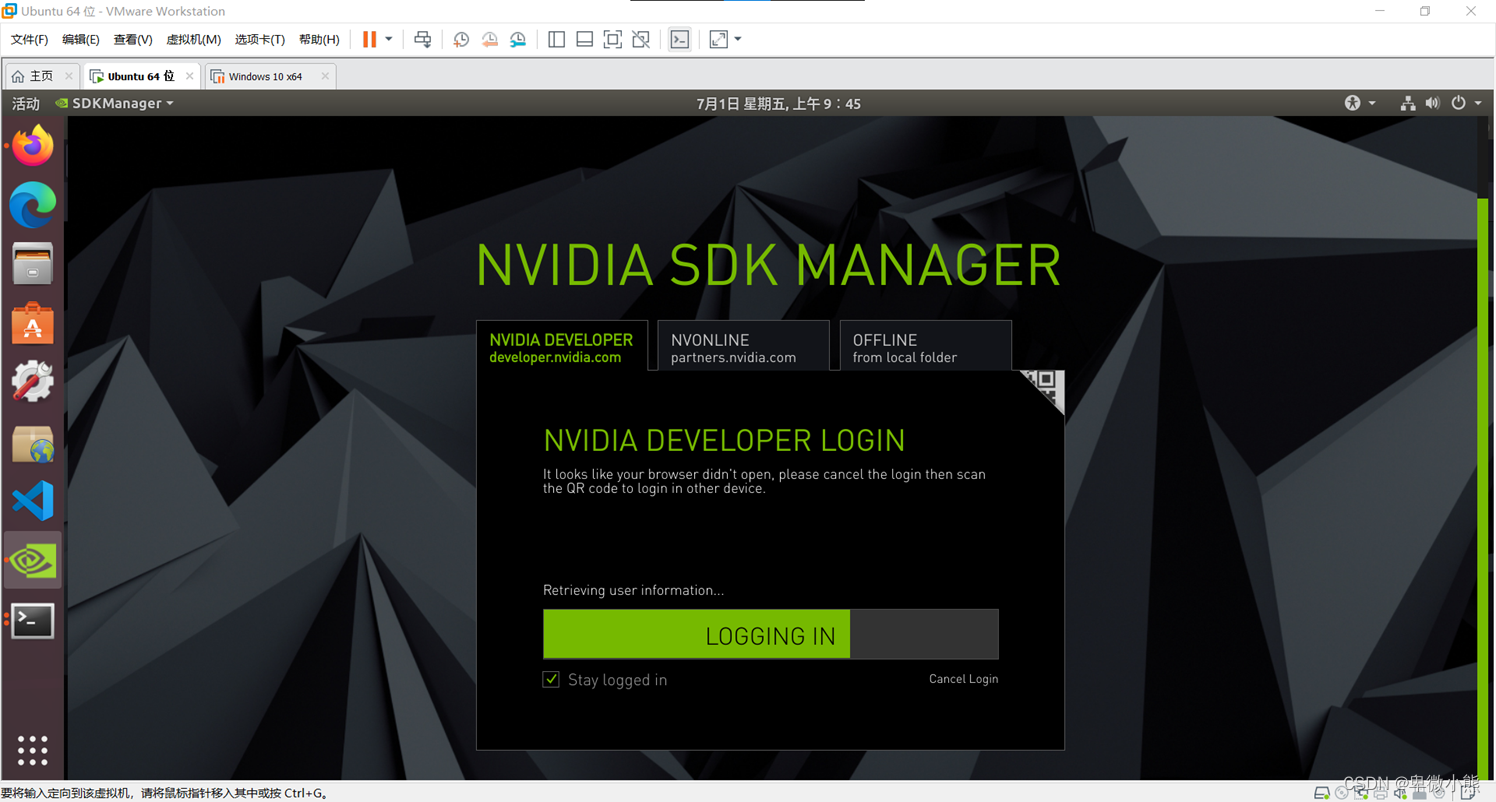Show all applications grid
This screenshot has width=1496, height=802.
click(33, 750)
